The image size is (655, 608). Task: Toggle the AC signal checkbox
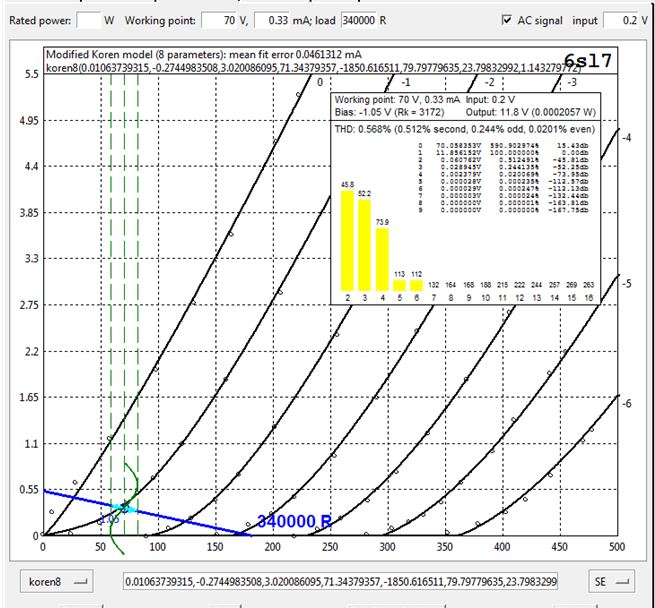click(x=507, y=20)
